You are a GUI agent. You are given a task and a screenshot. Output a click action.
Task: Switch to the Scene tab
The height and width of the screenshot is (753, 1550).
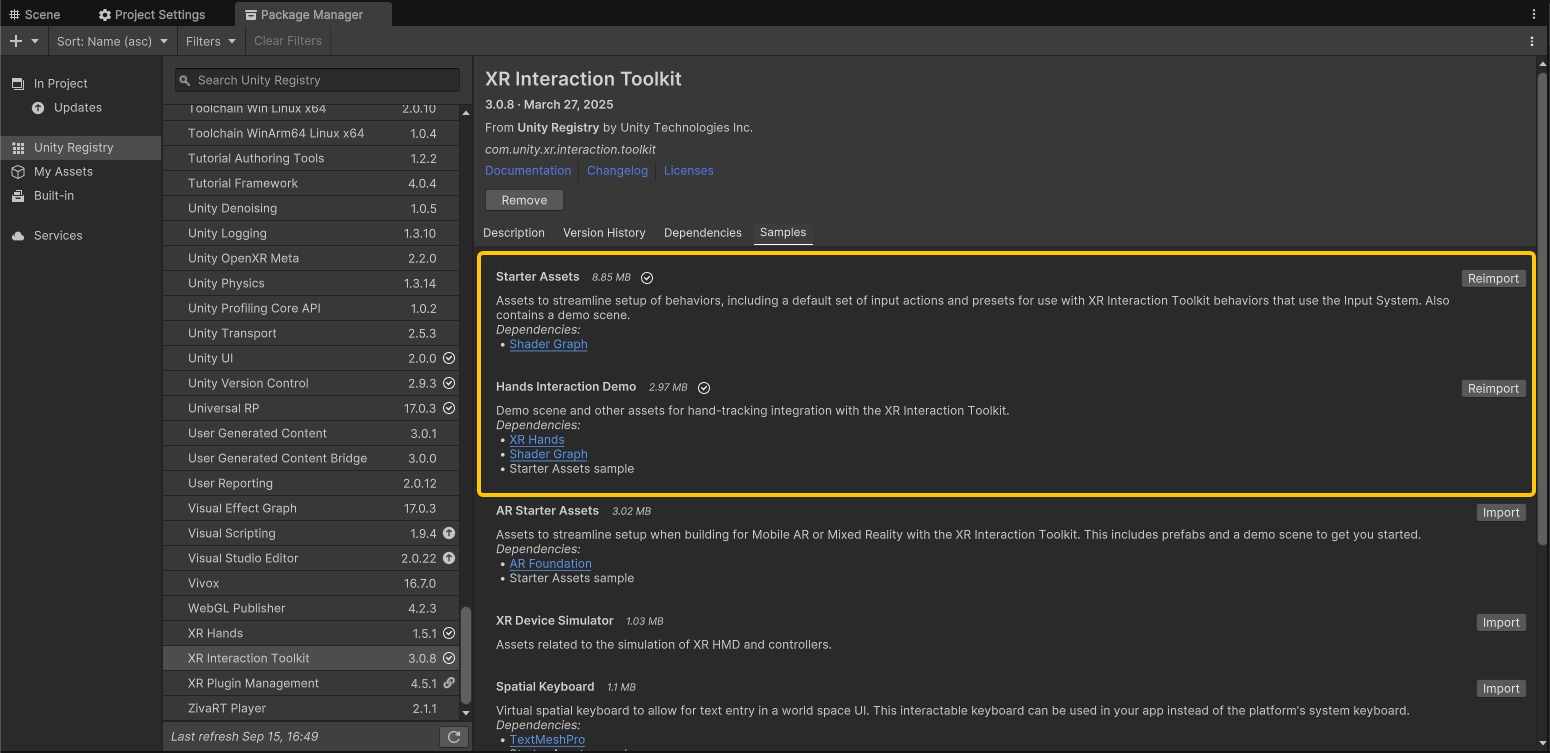point(35,14)
